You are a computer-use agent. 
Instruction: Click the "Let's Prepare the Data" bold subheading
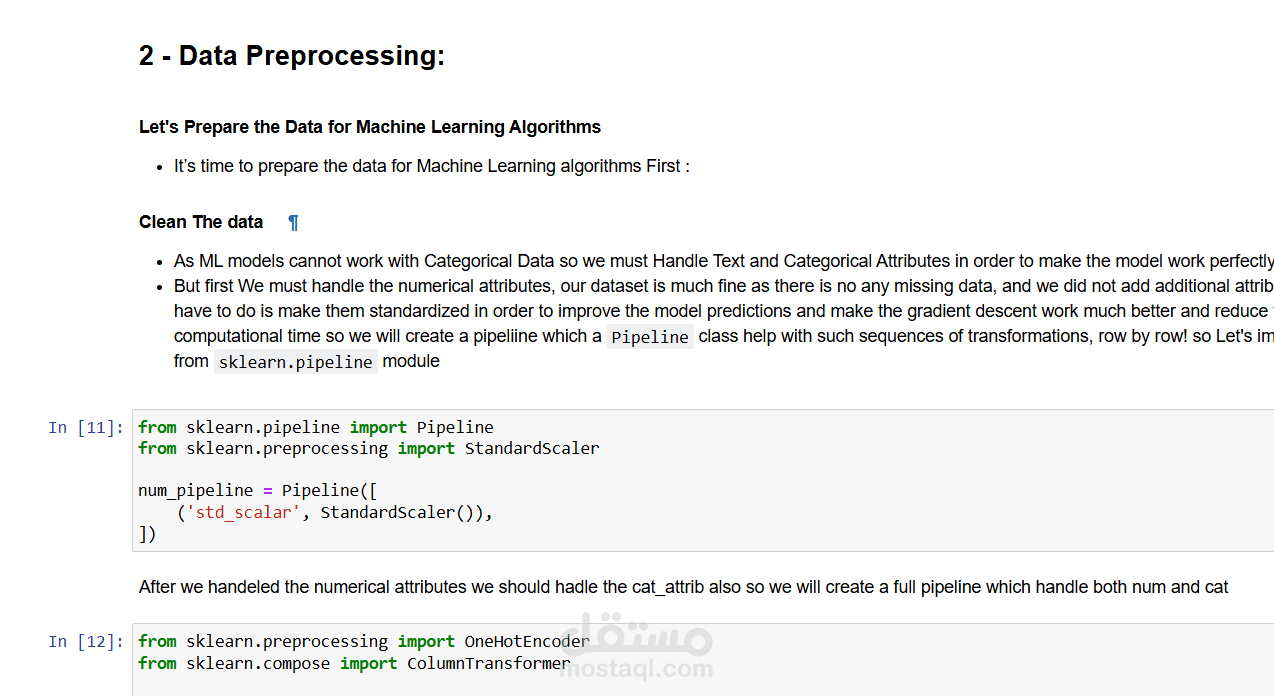coord(370,127)
